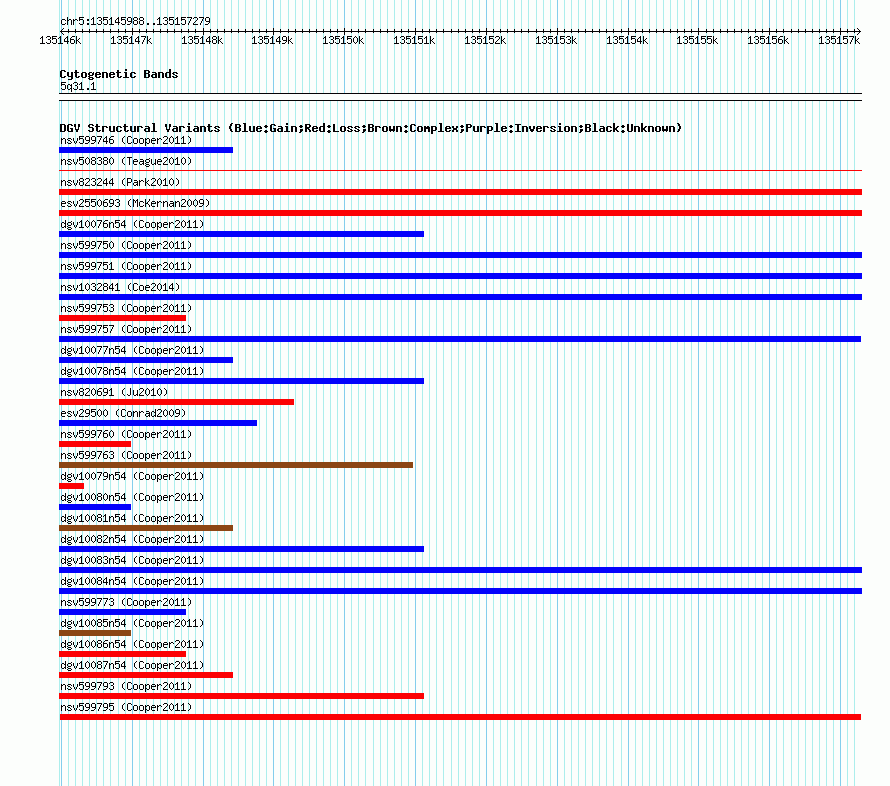Click the dgv10081n54 (Cooper2011) label

(x=132, y=518)
